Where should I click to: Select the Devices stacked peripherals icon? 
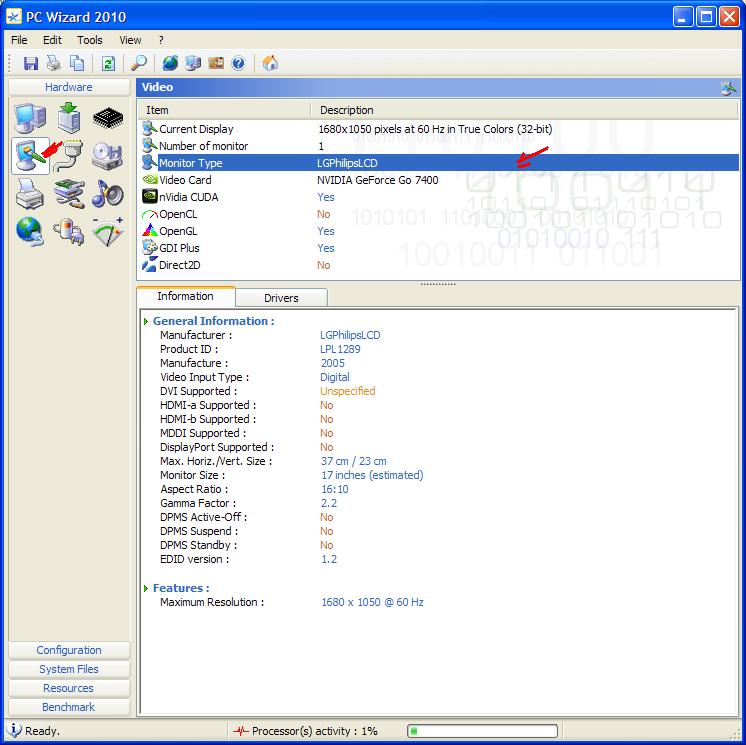(x=69, y=194)
